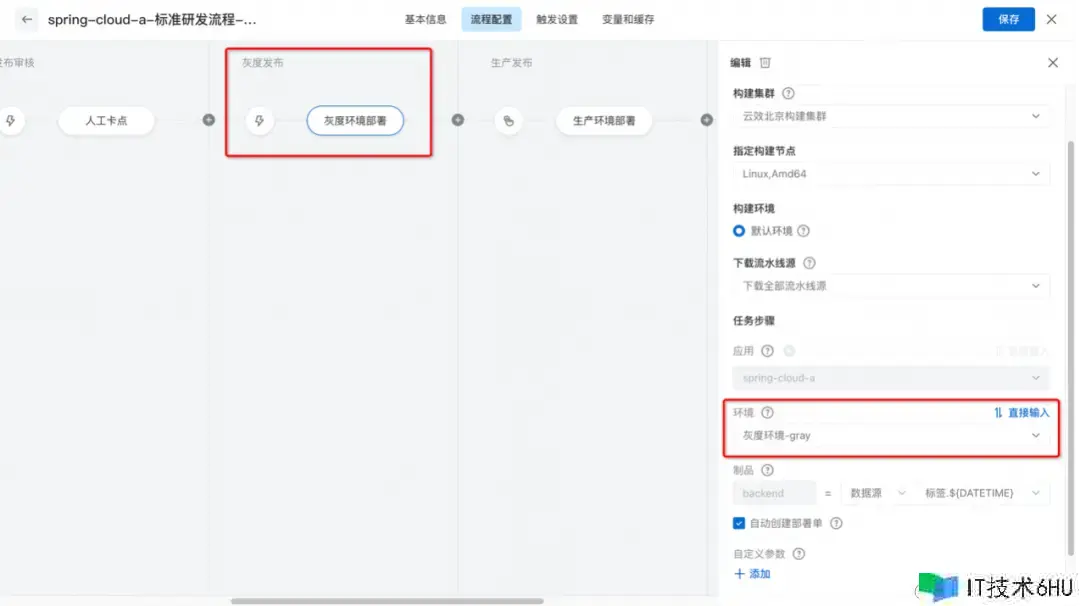This screenshot has width=1080, height=606.
Task: Add a stage after 人工卡点 via plus icon
Action: coord(208,120)
